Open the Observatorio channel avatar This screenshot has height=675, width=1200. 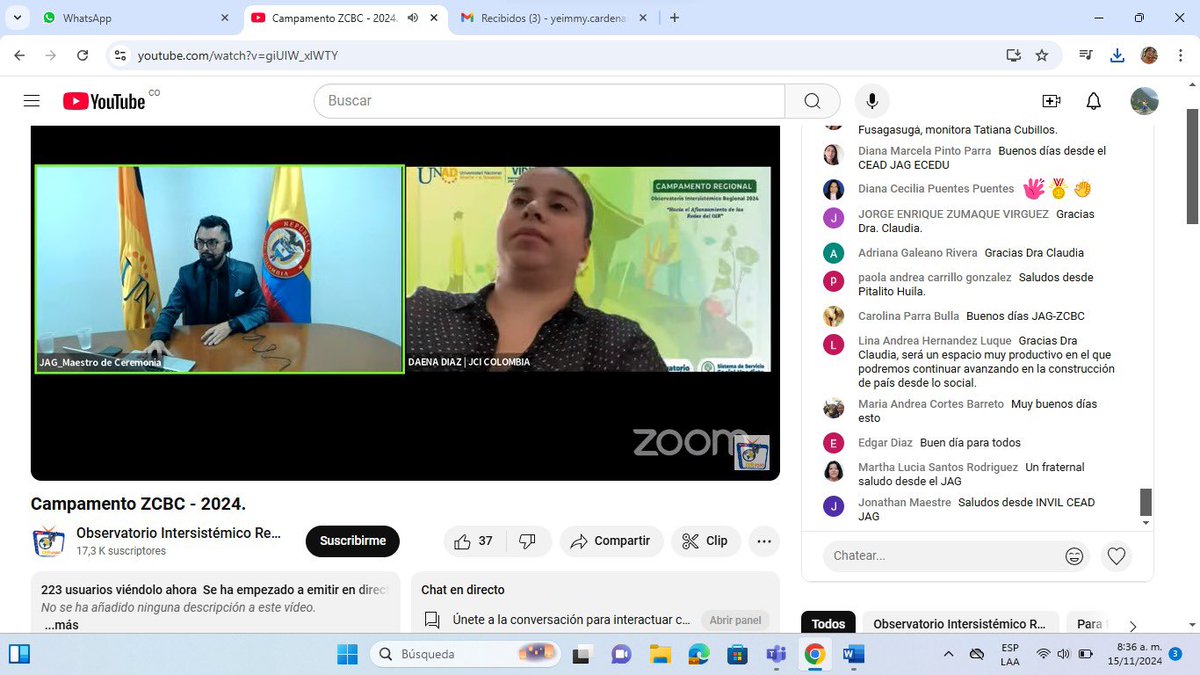48,541
